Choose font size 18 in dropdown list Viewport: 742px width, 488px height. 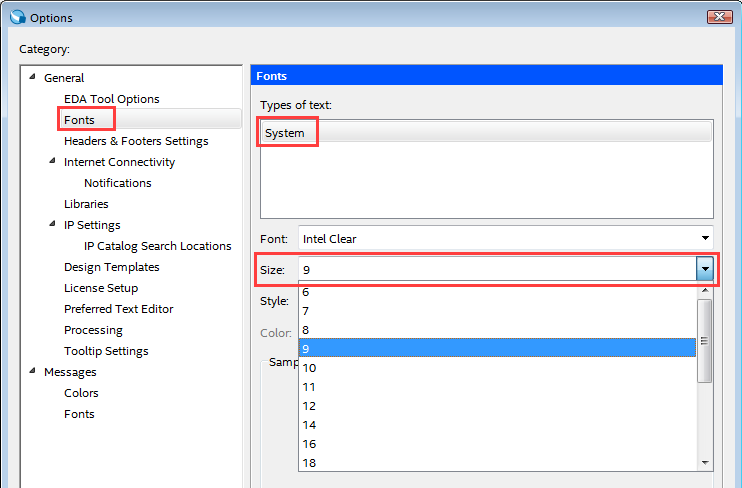pos(309,462)
